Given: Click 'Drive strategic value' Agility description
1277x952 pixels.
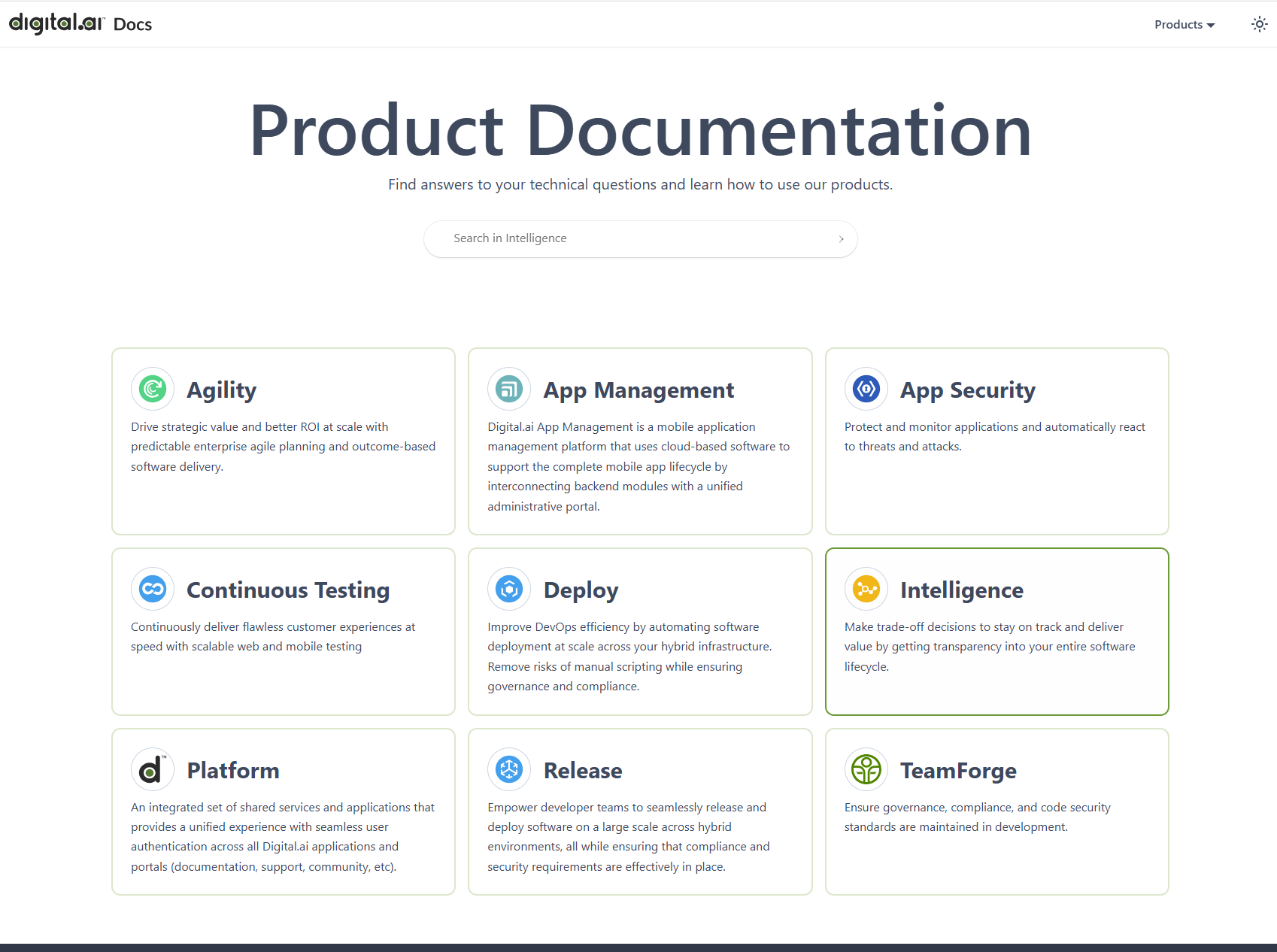Looking at the screenshot, I should click(x=283, y=447).
